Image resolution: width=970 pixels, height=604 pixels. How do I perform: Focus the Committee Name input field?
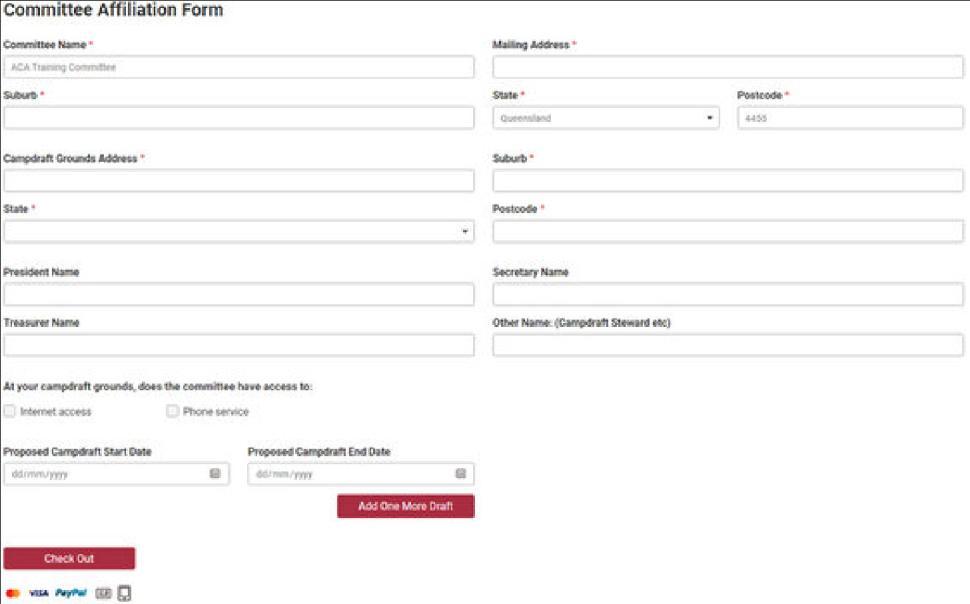pyautogui.click(x=239, y=67)
